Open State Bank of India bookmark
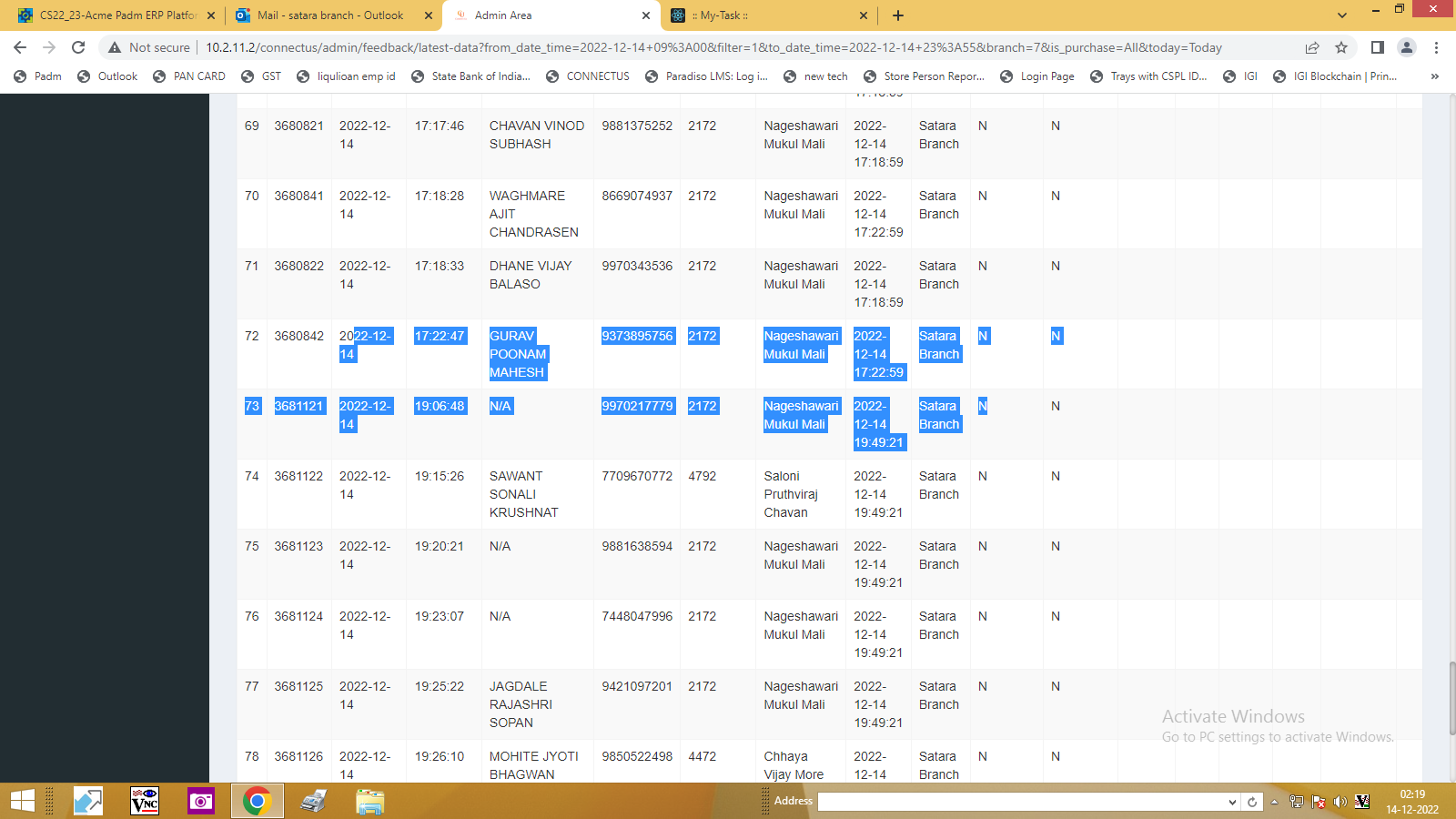 (470, 76)
